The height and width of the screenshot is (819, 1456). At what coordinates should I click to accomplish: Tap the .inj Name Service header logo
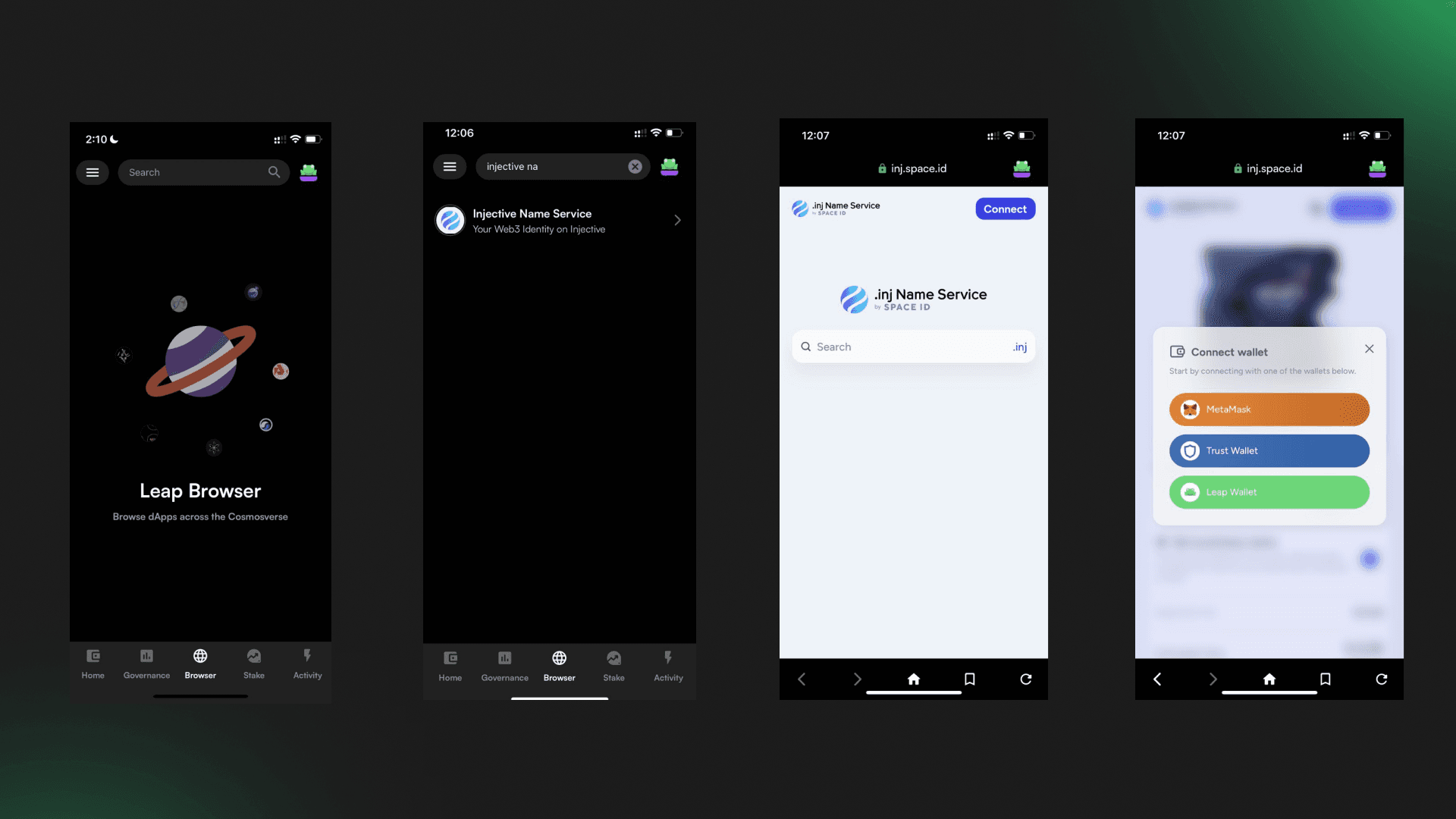click(x=836, y=208)
